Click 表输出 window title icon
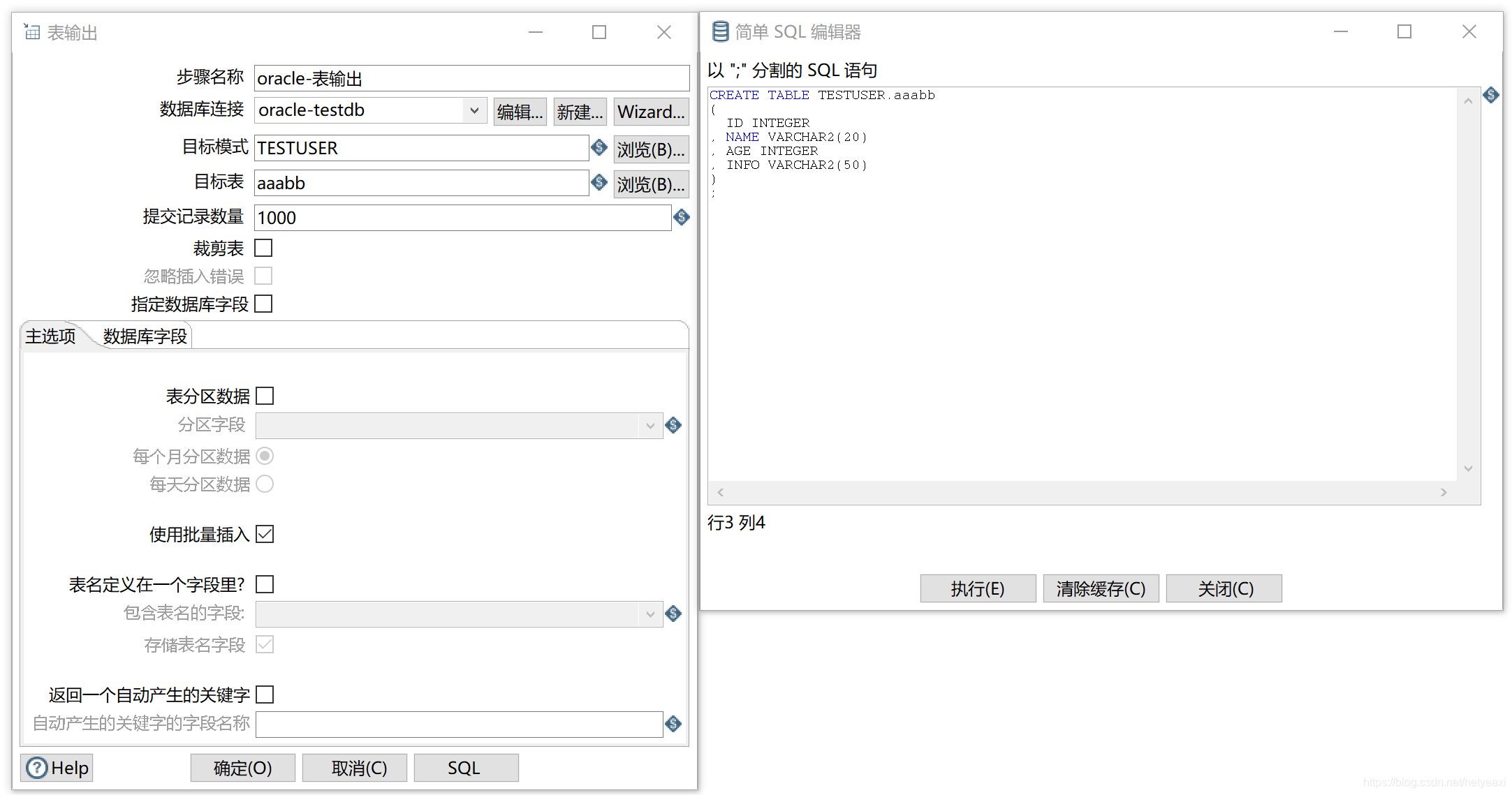Image resolution: width=1512 pixels, height=795 pixels. [32, 31]
